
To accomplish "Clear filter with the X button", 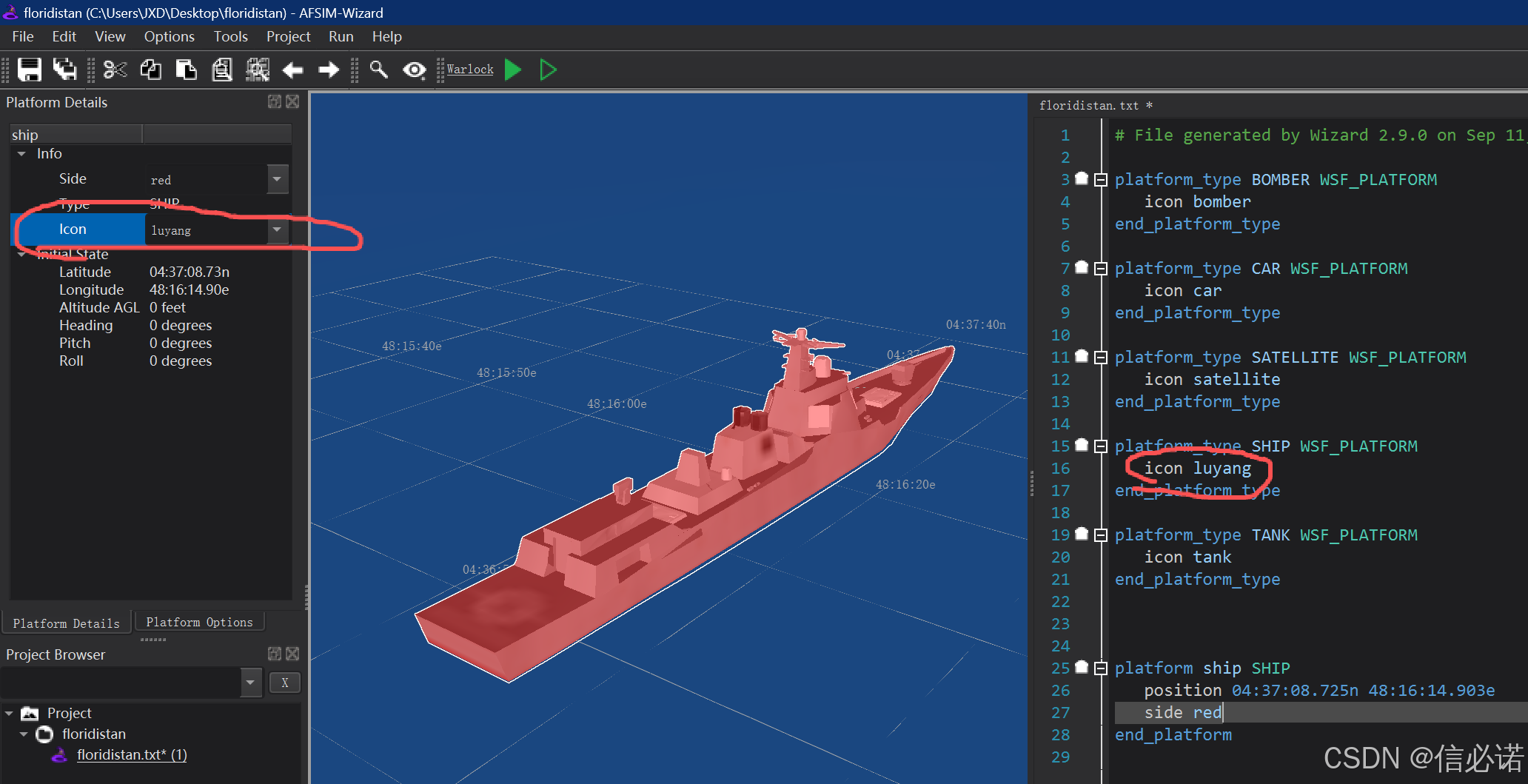I will [x=285, y=683].
